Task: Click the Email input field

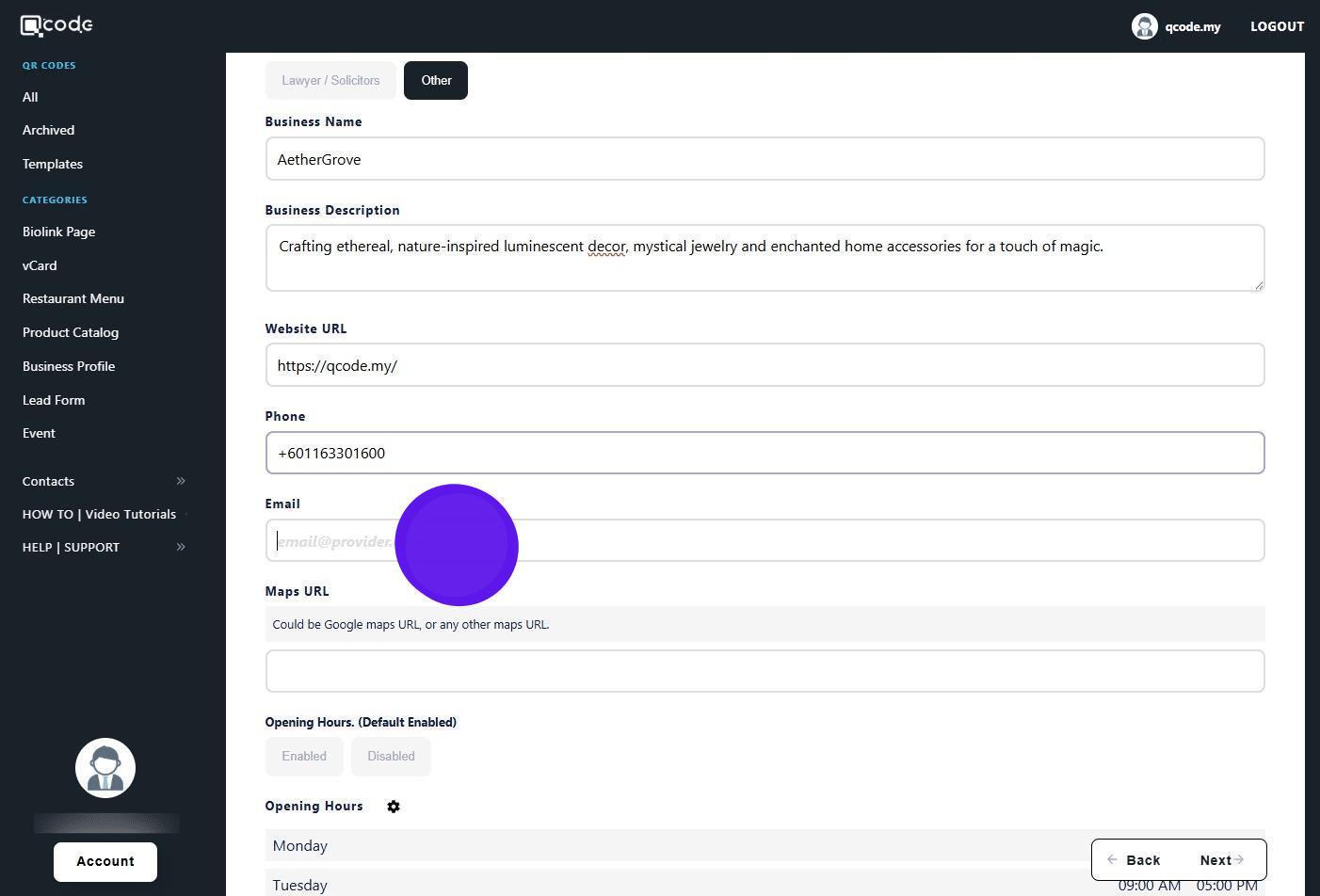Action: [x=847, y=541]
